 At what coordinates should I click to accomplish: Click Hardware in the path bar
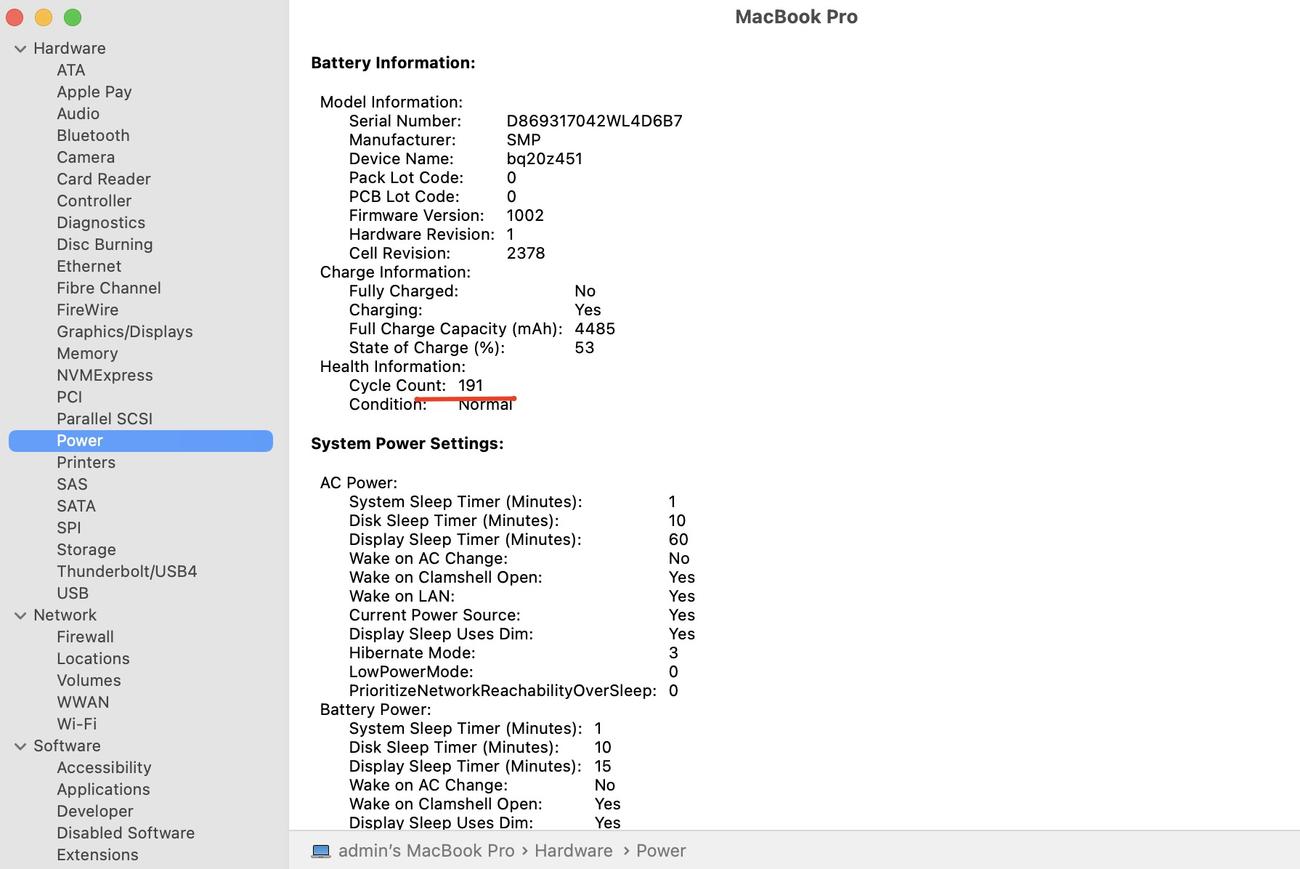pos(574,851)
